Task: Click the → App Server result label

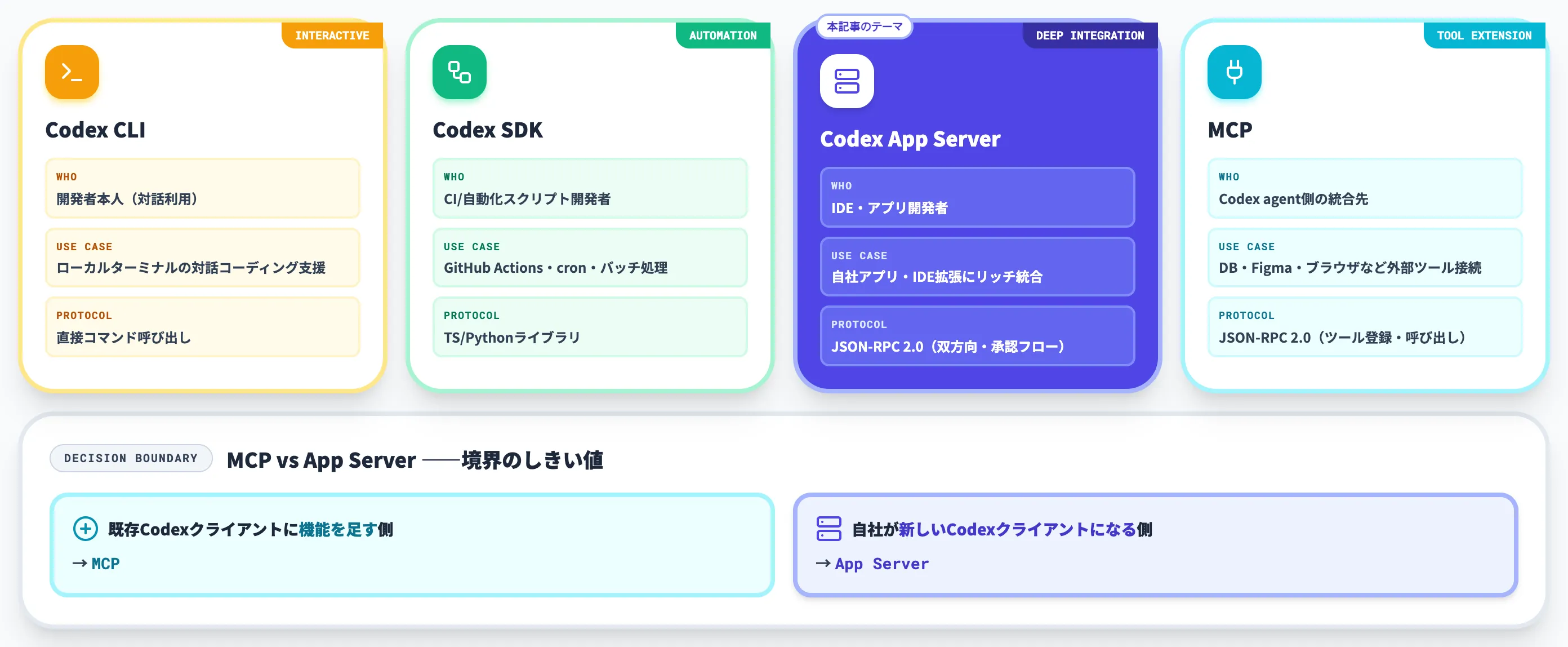Action: click(872, 564)
